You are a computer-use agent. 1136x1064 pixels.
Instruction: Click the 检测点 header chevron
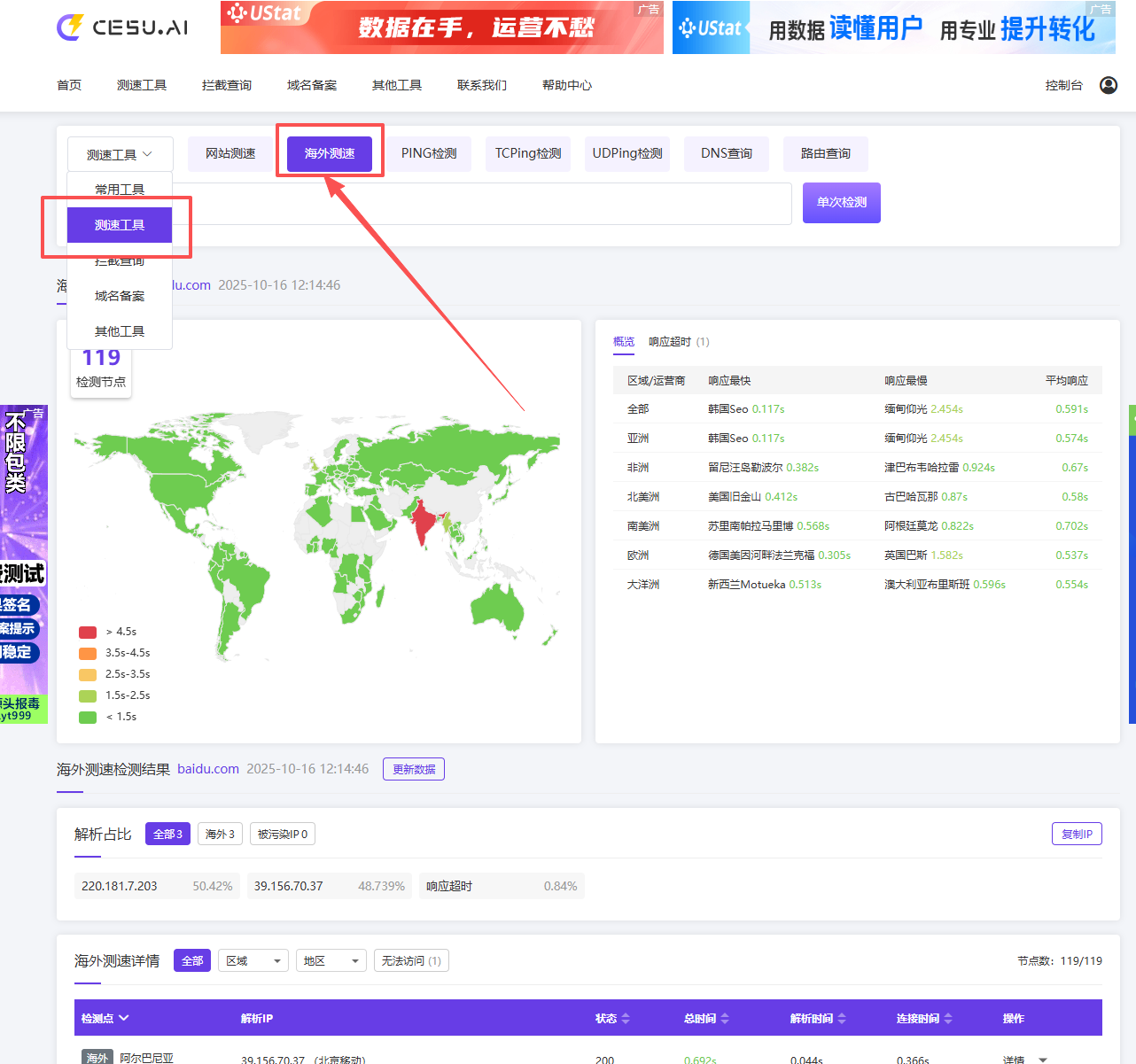[x=124, y=1019]
